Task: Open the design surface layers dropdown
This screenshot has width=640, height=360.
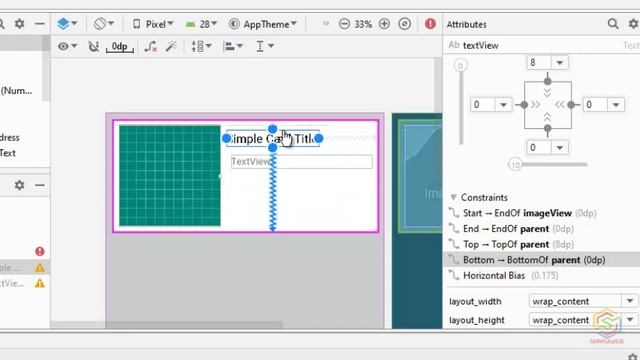Action: point(67,24)
